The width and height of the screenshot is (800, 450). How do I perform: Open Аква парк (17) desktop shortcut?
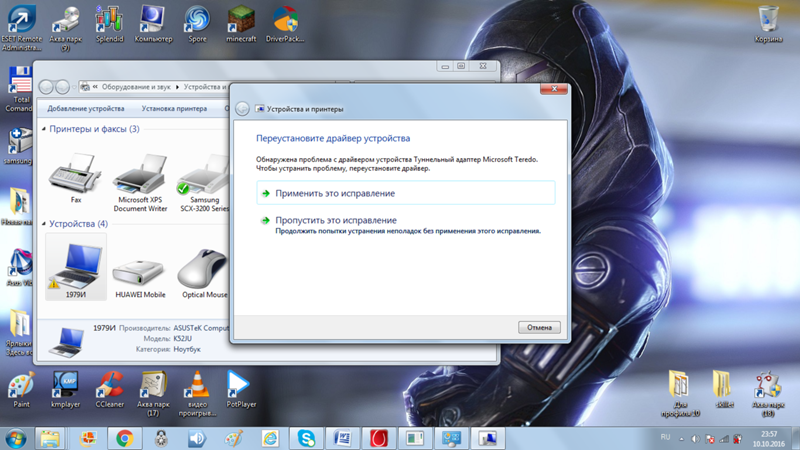pyautogui.click(x=153, y=394)
